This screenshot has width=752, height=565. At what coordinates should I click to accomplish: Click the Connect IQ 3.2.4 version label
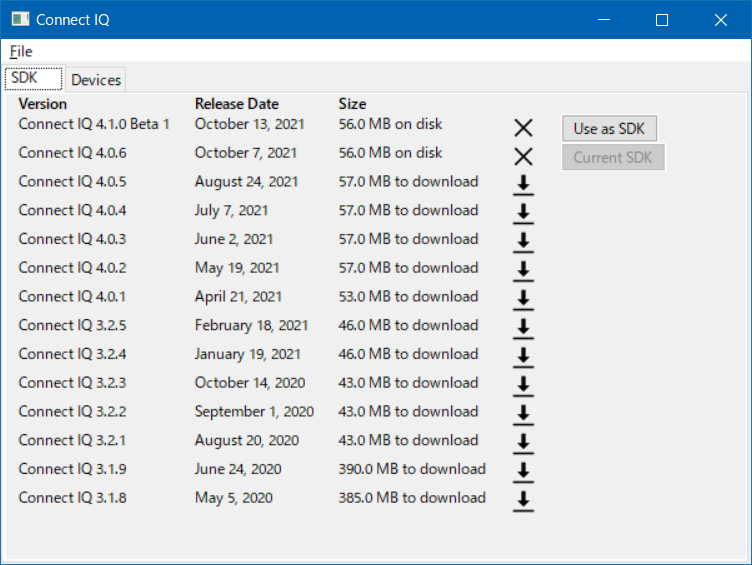[x=72, y=354]
